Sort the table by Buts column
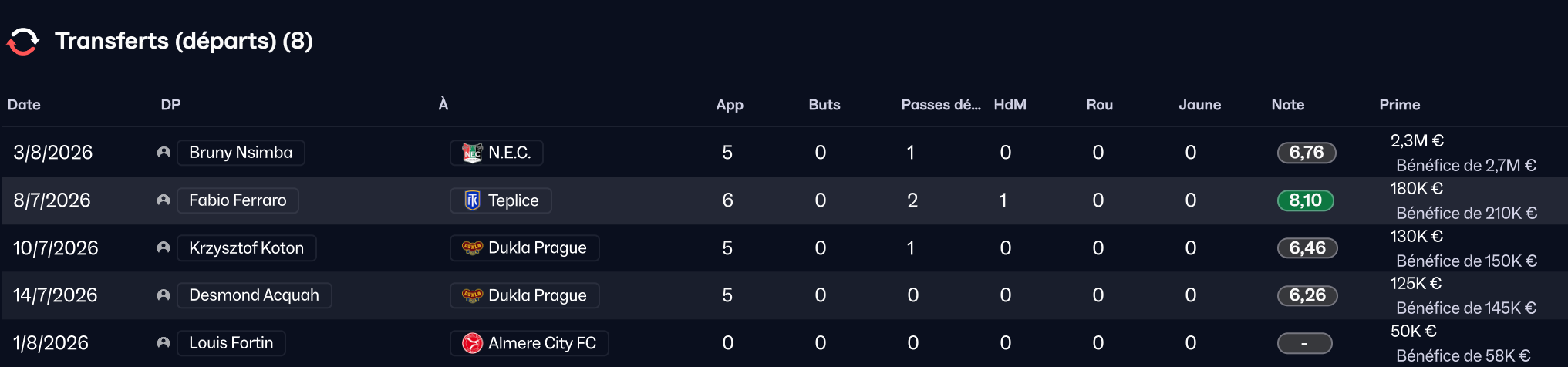This screenshot has width=1568, height=367. pos(824,105)
